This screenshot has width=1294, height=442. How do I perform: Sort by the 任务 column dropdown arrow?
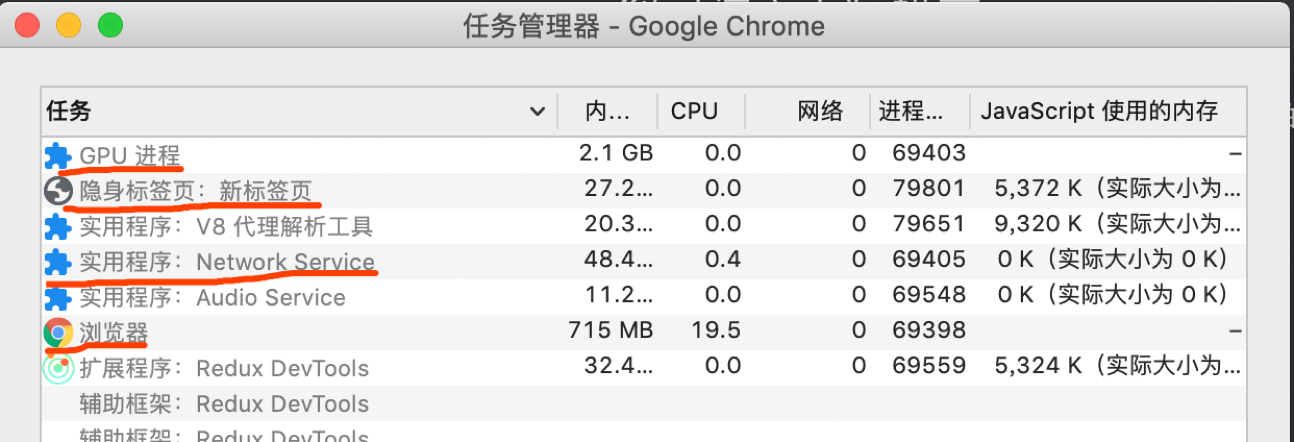[537, 111]
